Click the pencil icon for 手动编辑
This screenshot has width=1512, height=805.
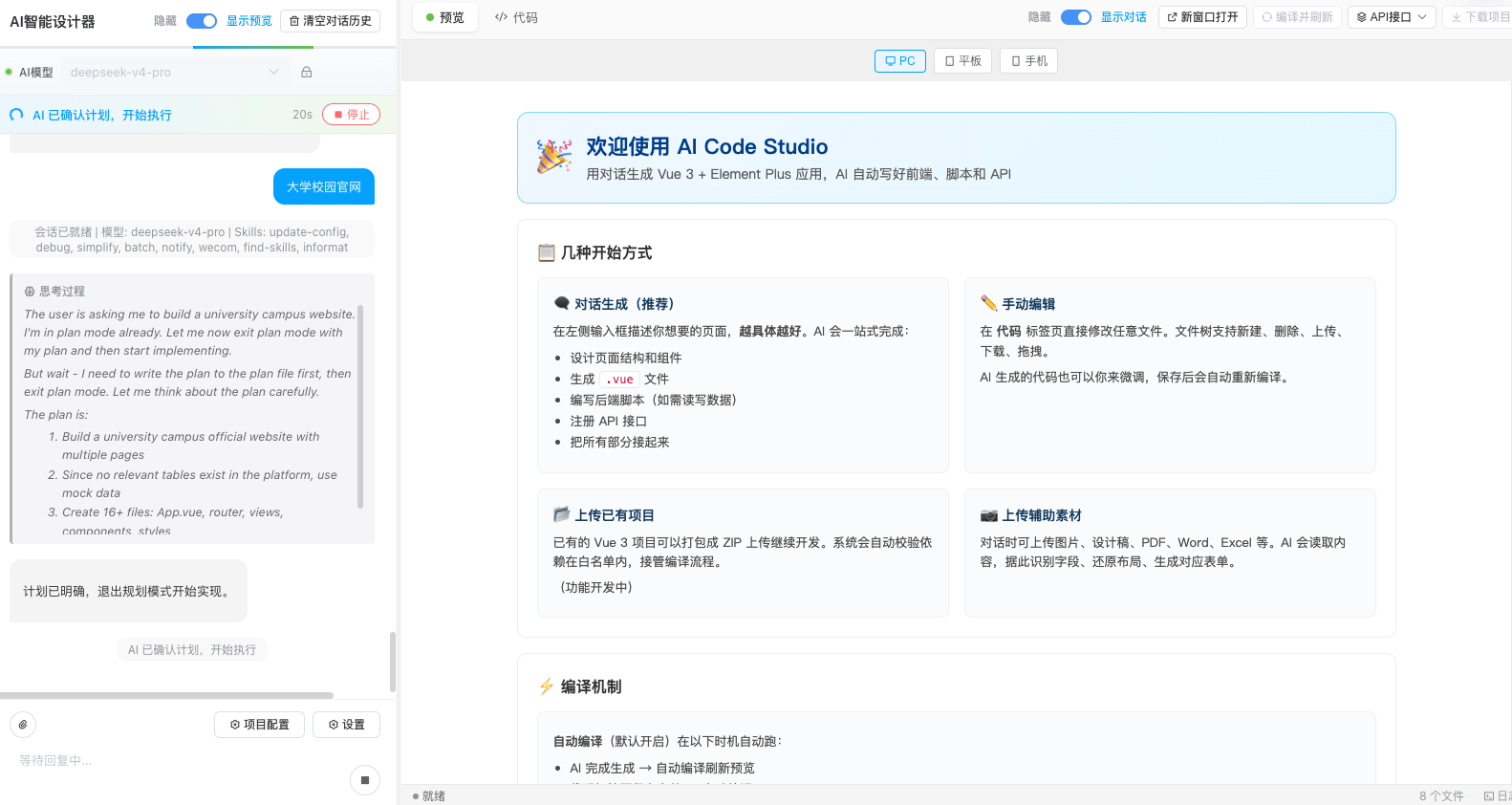(989, 303)
